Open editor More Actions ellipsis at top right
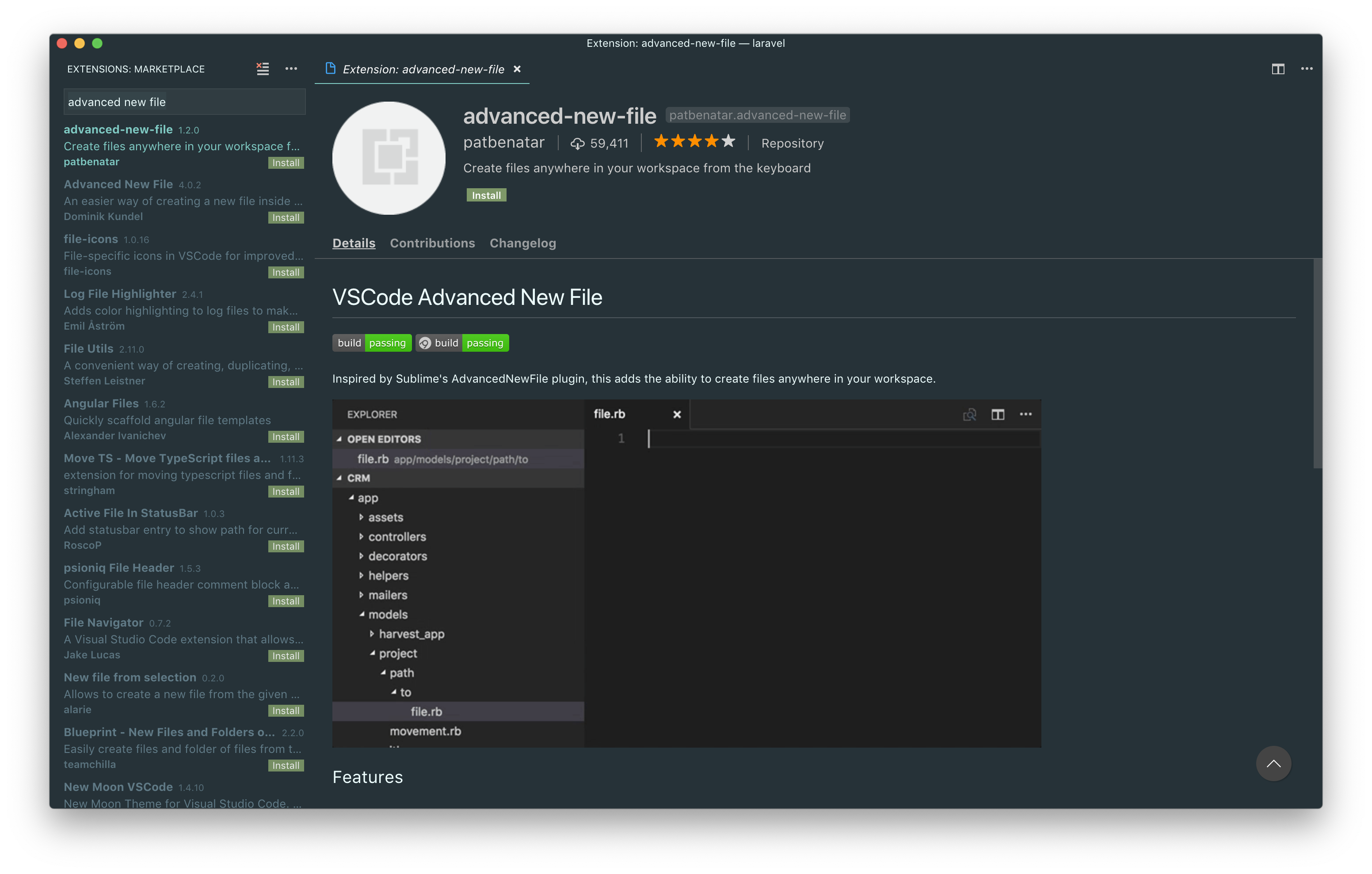Screen dimensions: 1372x874 tap(1307, 69)
